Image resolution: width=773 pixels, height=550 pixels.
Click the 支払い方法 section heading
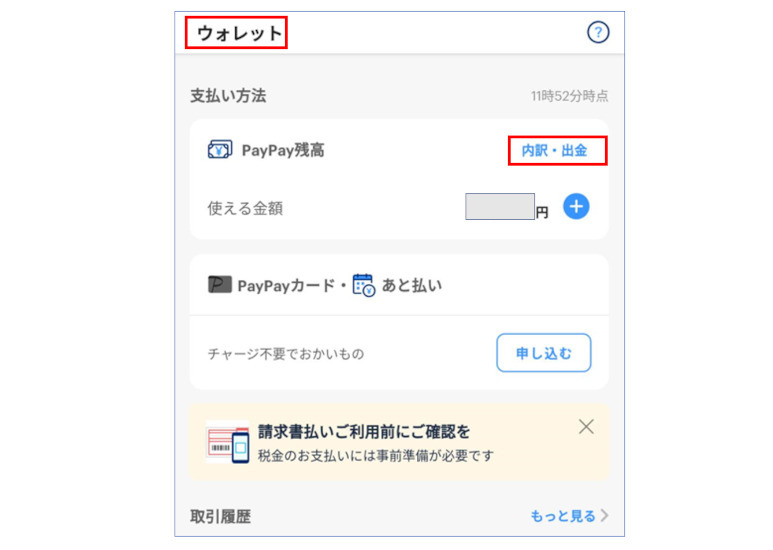pos(228,96)
